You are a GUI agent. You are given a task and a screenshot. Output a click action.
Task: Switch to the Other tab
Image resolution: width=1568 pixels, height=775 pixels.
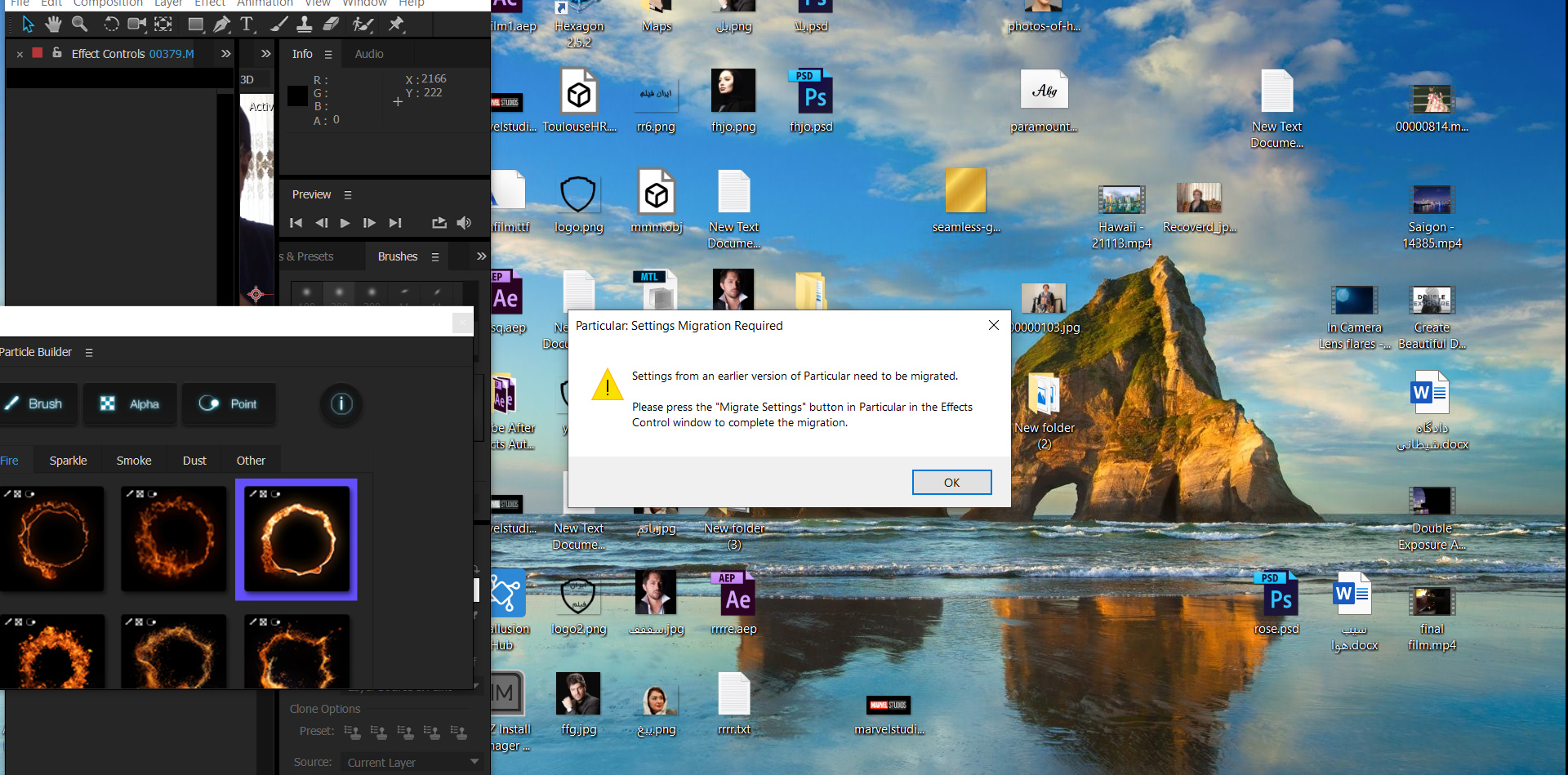[251, 461]
